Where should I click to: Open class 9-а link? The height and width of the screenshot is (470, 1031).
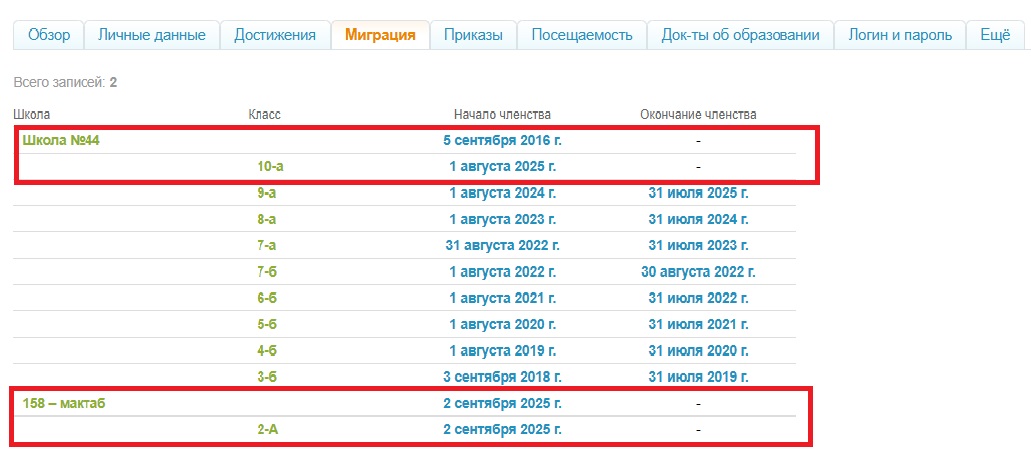[267, 193]
